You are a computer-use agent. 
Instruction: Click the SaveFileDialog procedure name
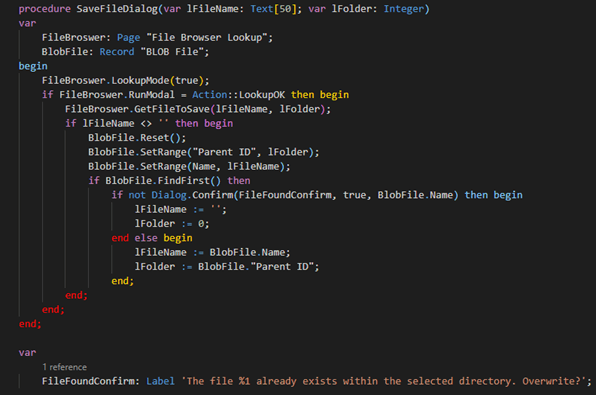coord(117,9)
